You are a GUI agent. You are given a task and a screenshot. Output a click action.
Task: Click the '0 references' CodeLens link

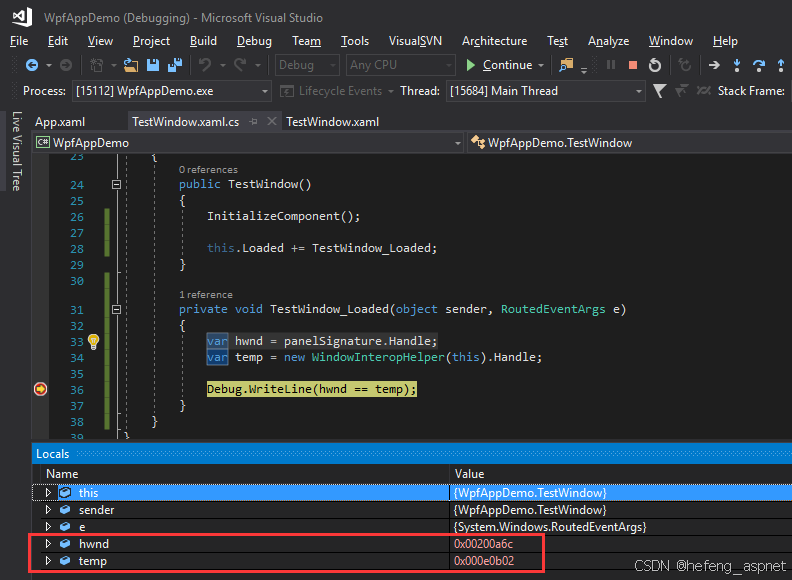tap(208, 170)
